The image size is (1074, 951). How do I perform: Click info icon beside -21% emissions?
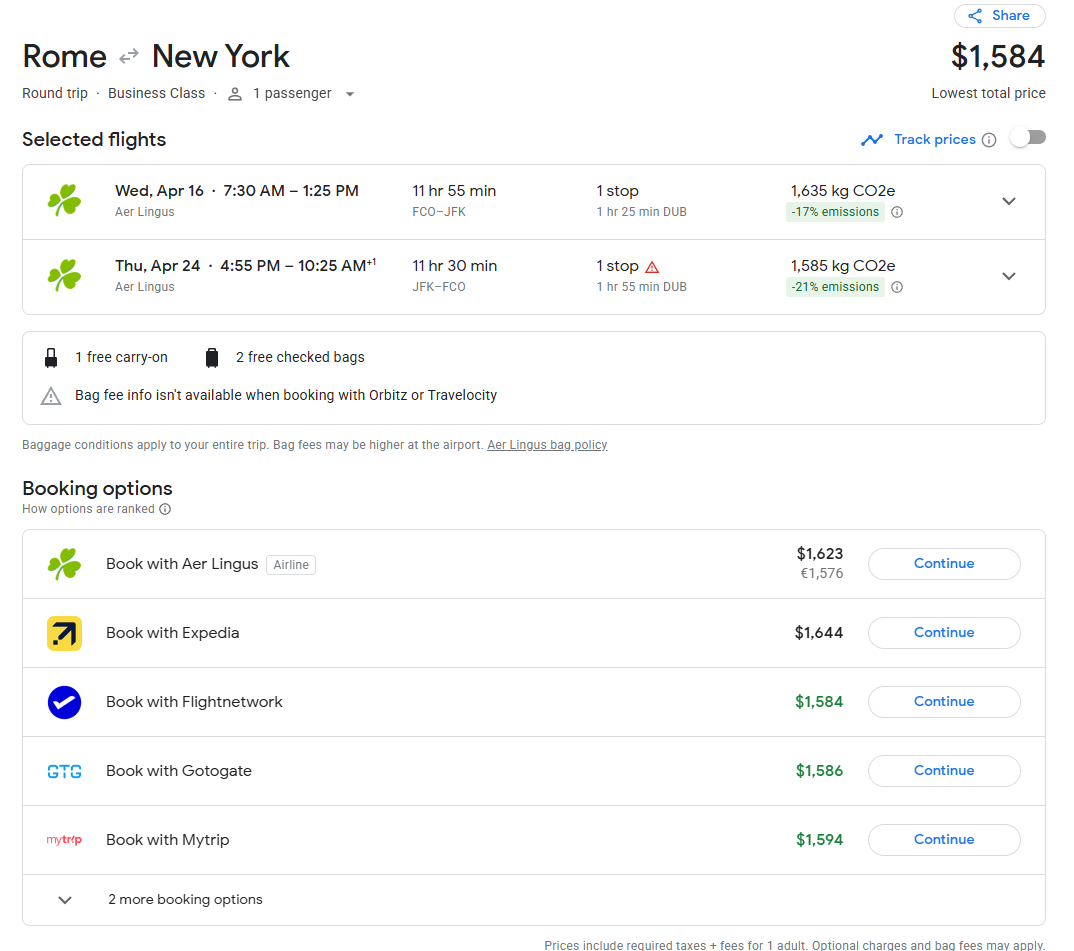(x=897, y=287)
